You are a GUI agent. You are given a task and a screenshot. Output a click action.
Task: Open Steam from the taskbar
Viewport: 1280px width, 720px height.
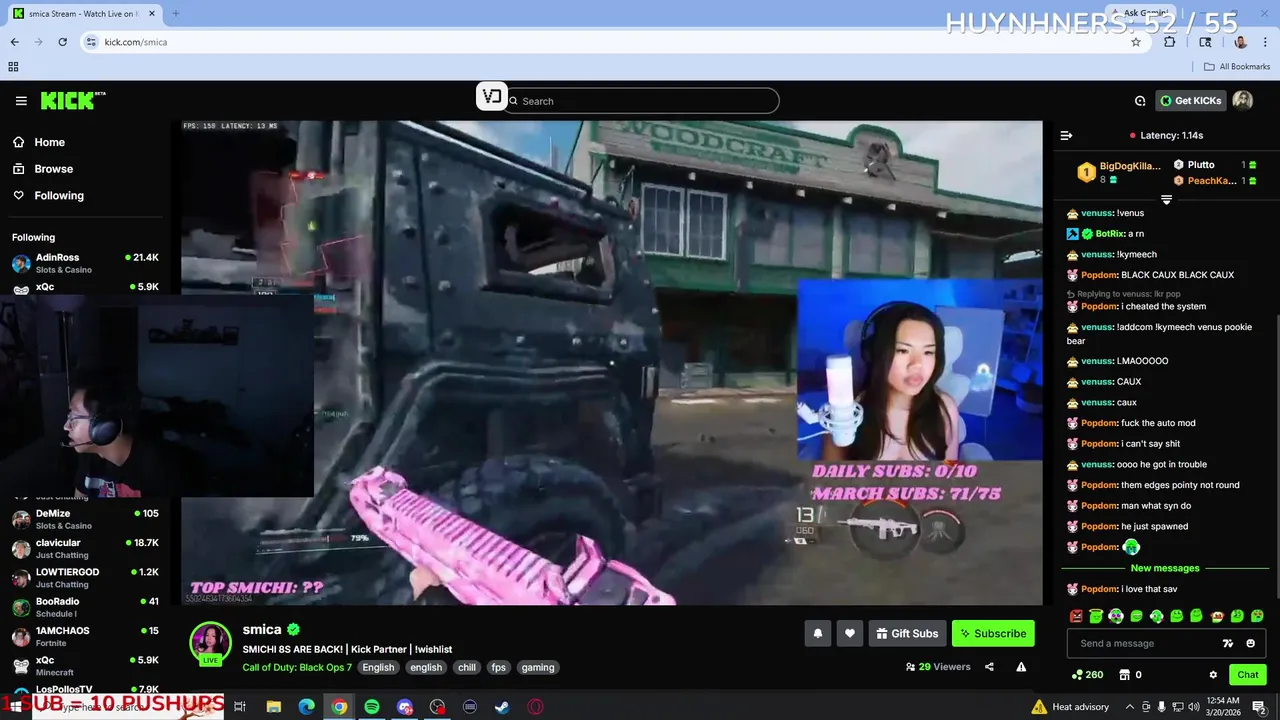click(x=502, y=707)
